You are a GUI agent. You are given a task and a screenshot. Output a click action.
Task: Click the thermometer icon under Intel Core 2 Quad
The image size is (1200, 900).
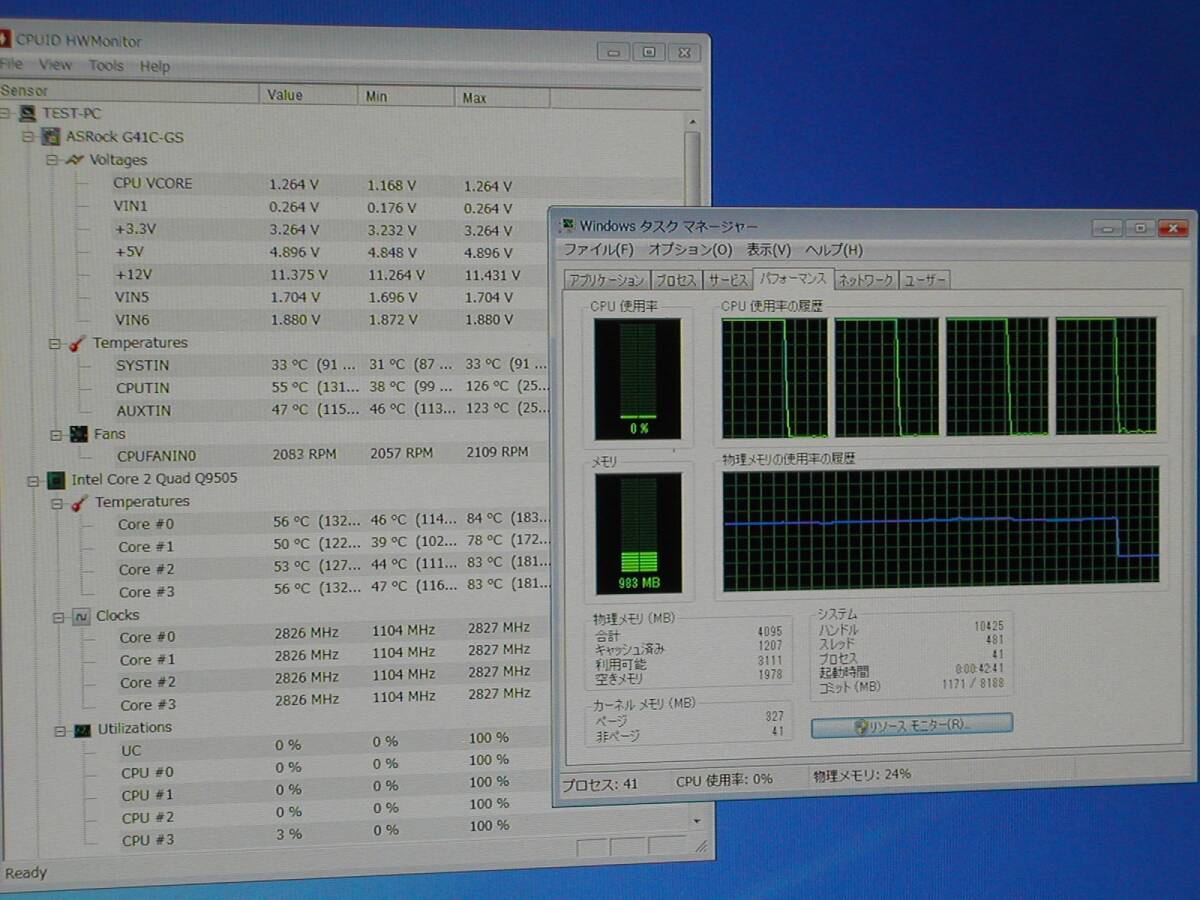pyautogui.click(x=79, y=503)
